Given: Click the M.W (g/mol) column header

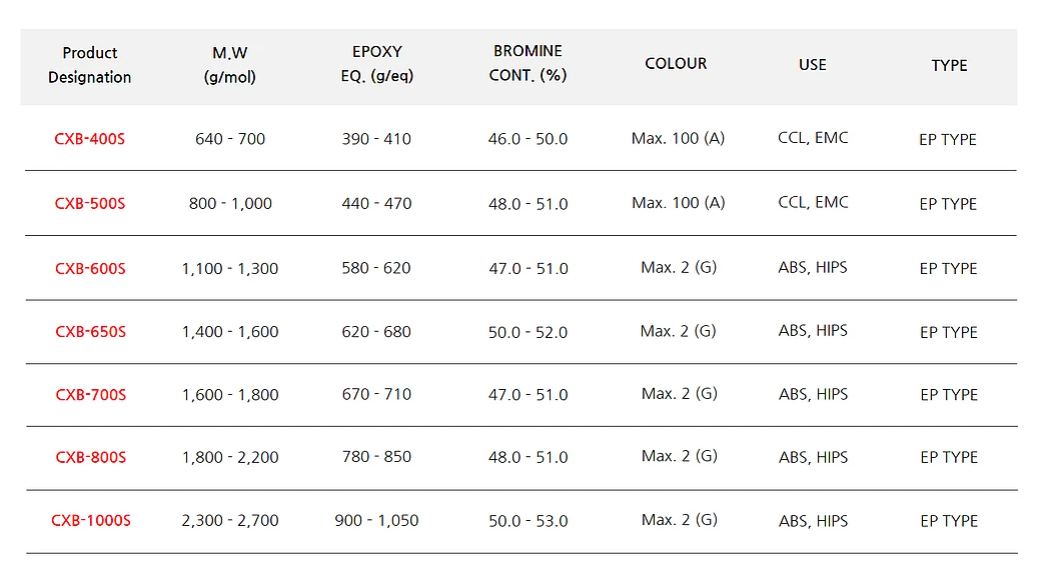Looking at the screenshot, I should click(230, 65).
